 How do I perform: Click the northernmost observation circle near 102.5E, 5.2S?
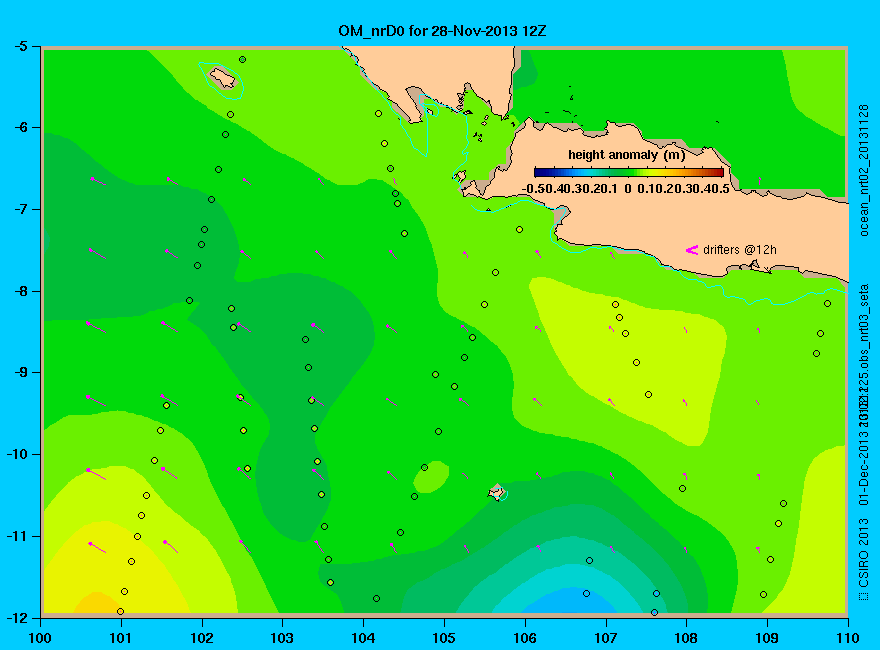pyautogui.click(x=242, y=59)
